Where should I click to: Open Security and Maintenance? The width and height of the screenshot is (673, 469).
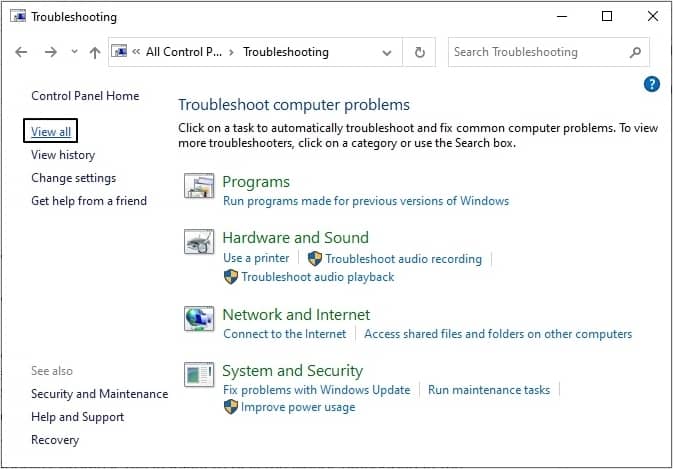100,394
